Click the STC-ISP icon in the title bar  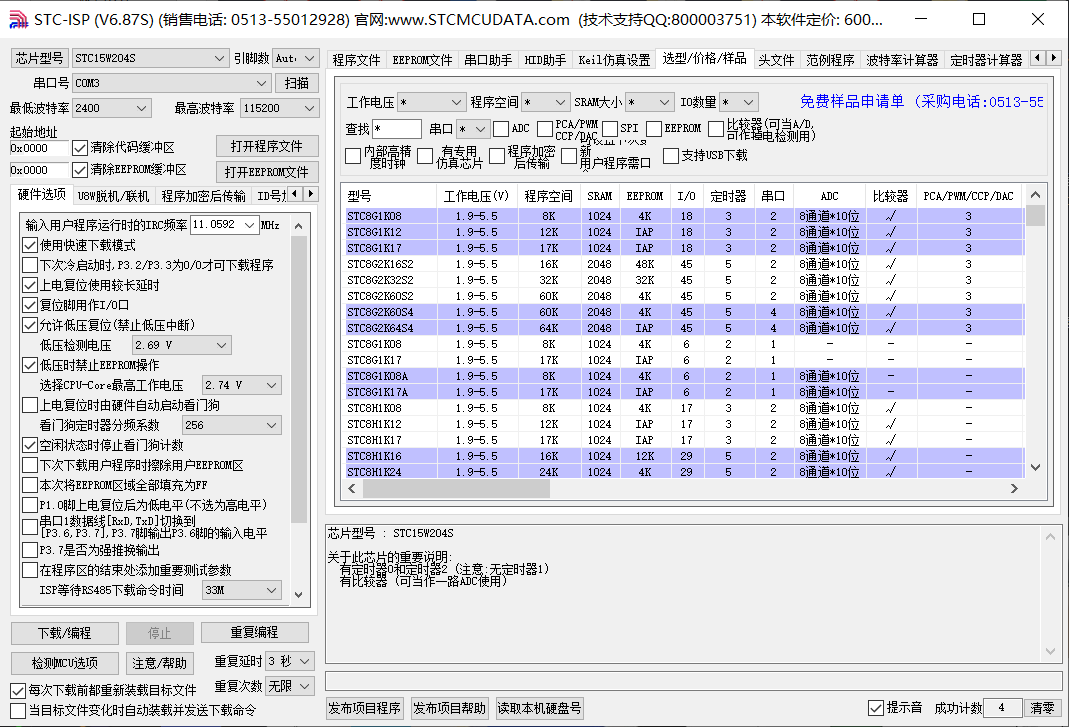(20, 19)
